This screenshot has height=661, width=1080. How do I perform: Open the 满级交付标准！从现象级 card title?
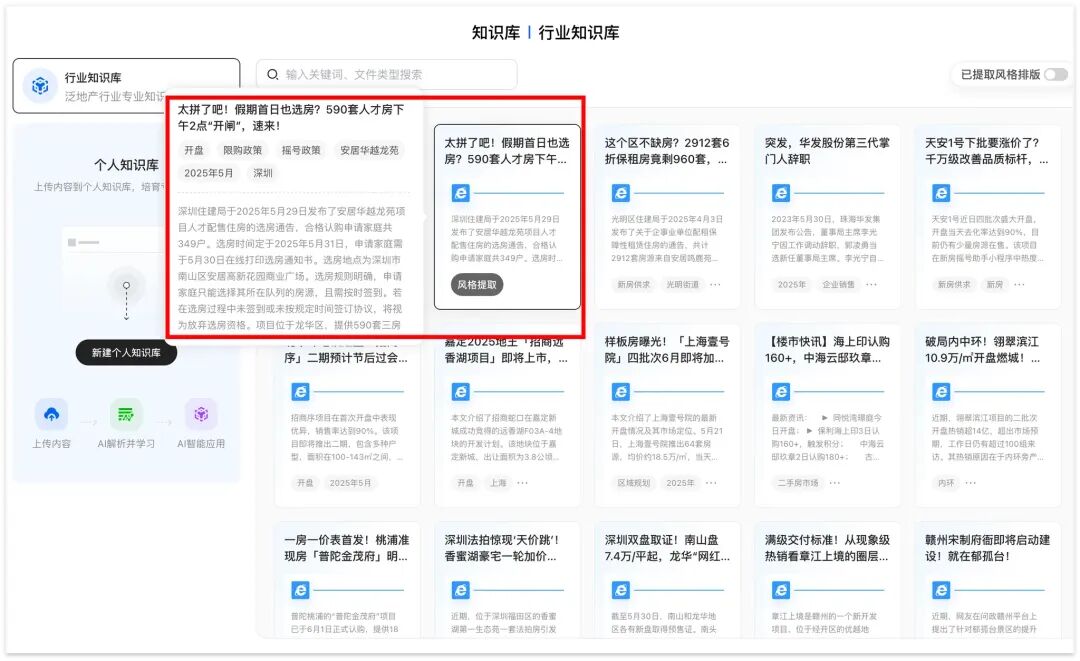click(x=827, y=548)
